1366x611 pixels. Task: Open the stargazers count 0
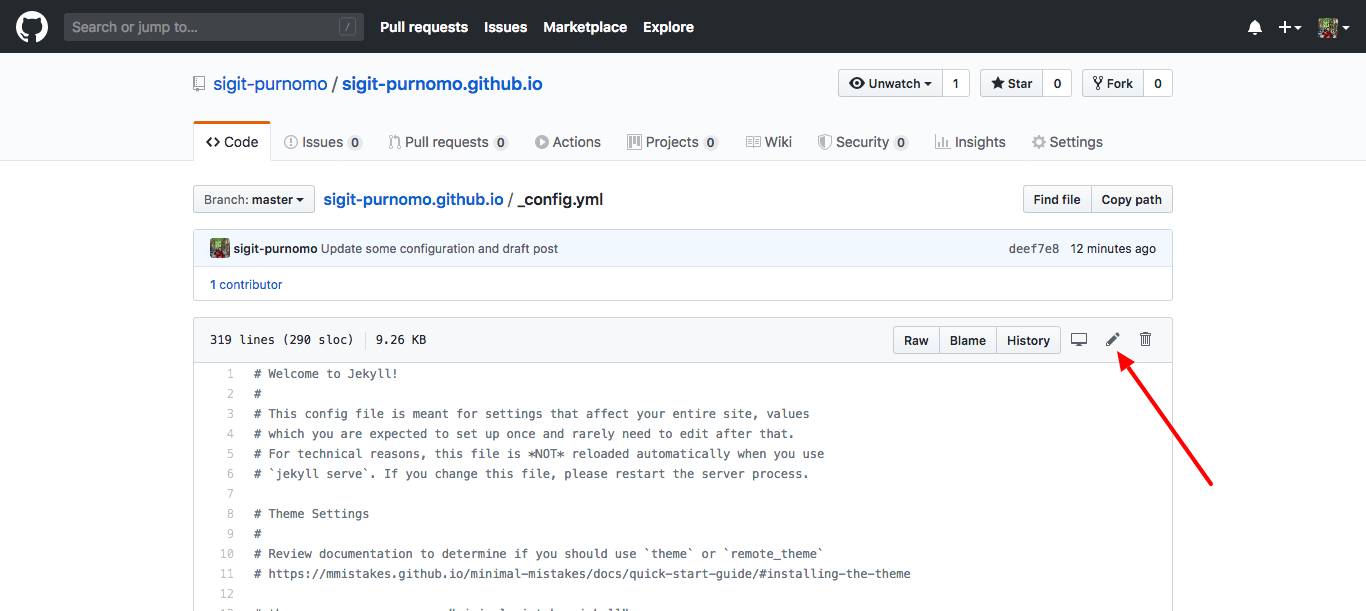pos(1057,83)
